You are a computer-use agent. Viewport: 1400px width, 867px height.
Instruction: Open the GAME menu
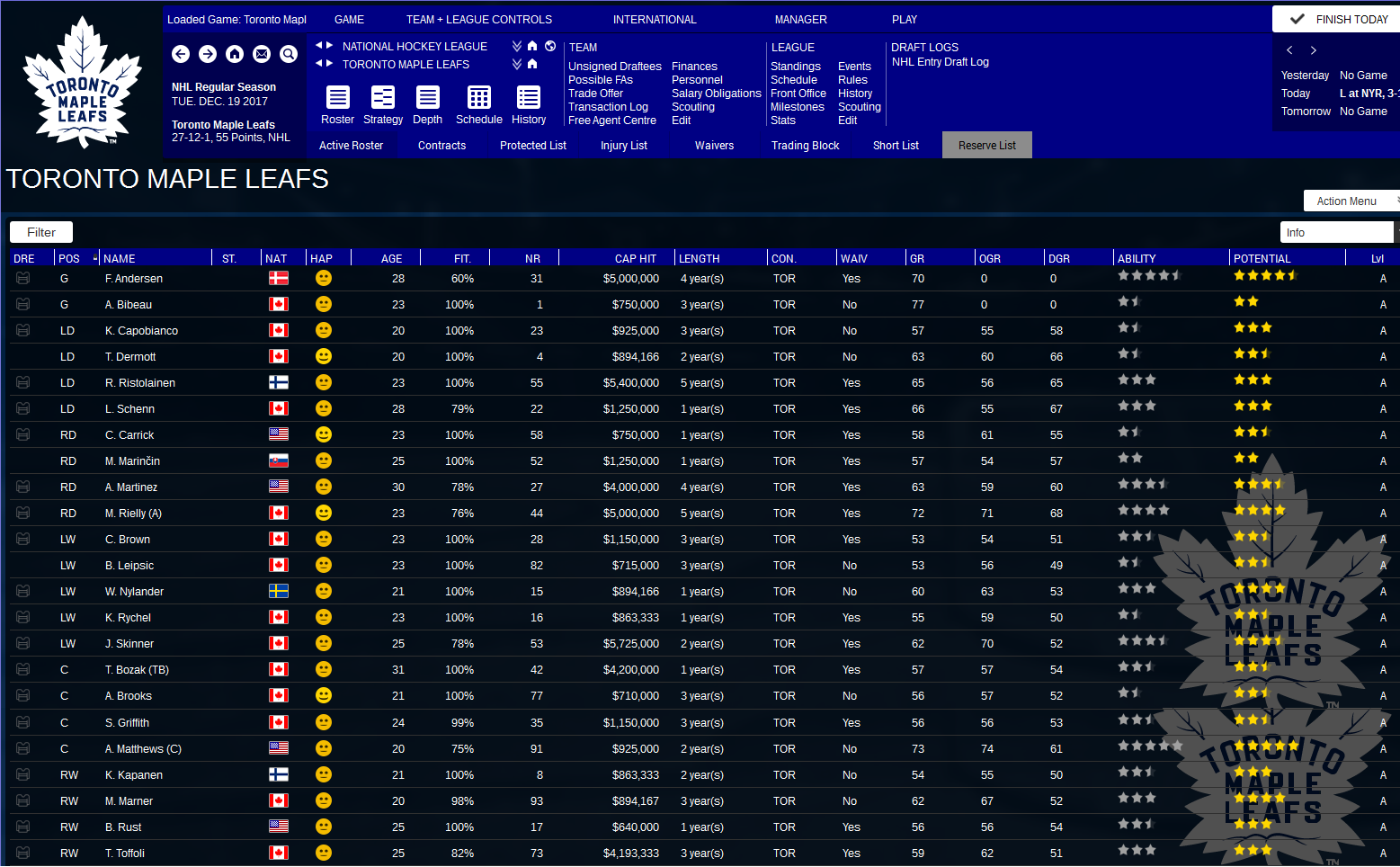349,19
